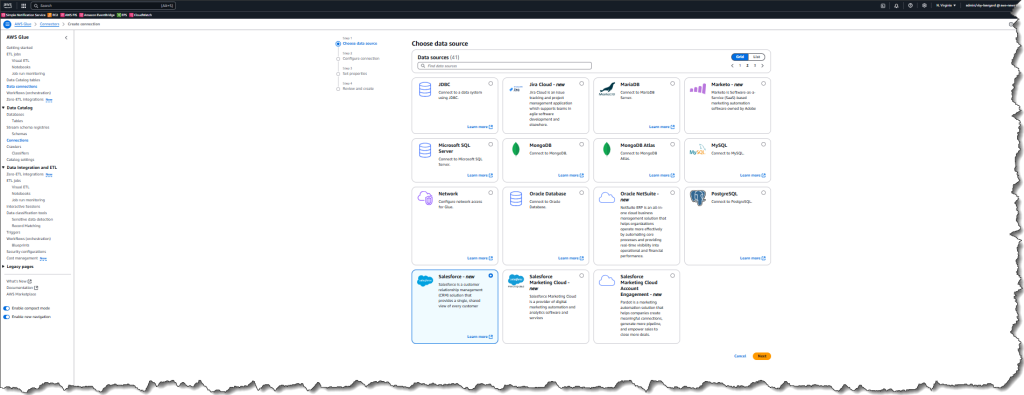Click the Cancel link
The image size is (1024, 395).
pyautogui.click(x=740, y=356)
